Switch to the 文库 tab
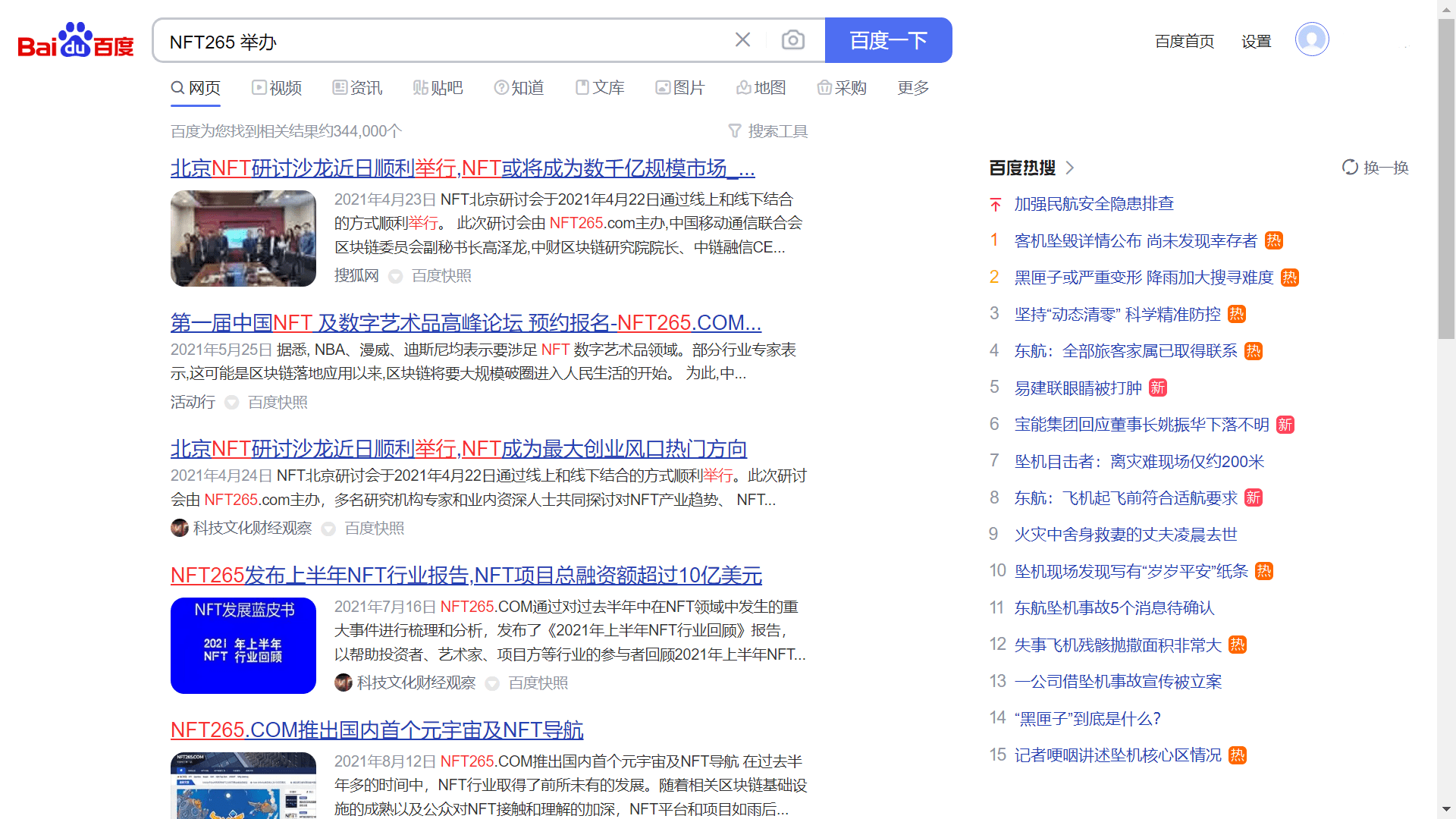 tap(600, 88)
